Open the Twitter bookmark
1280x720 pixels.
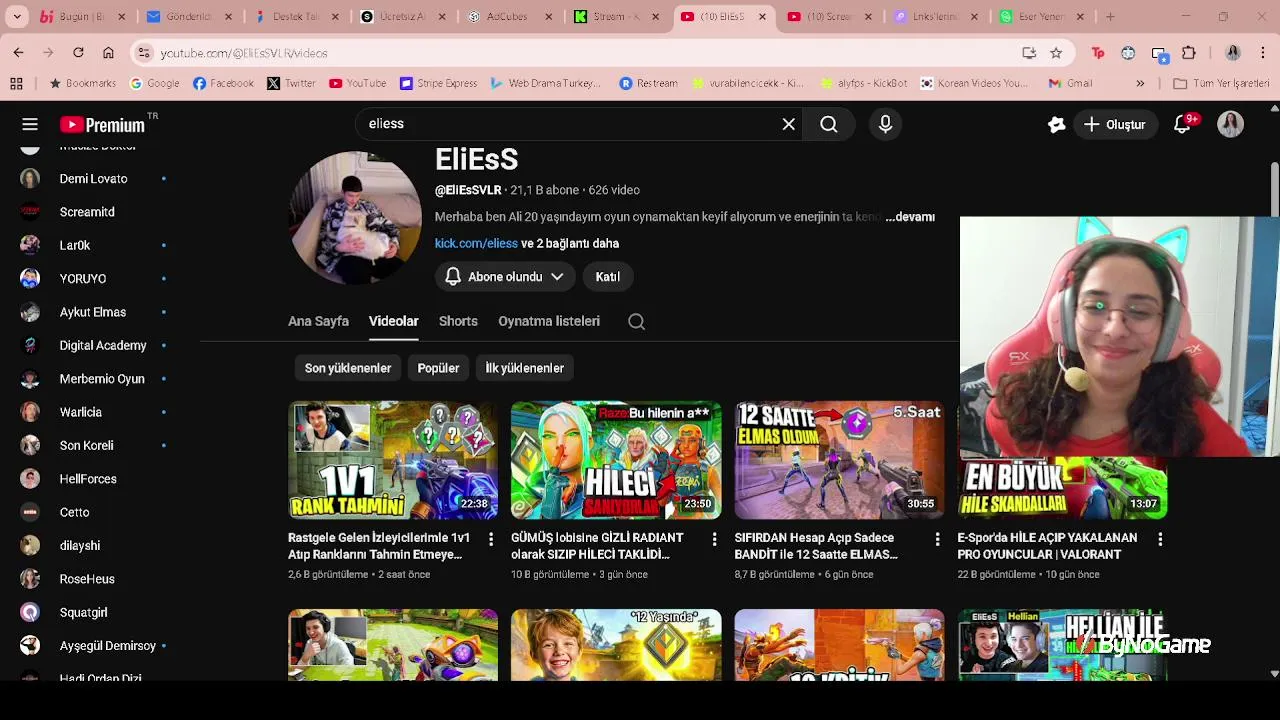coord(291,84)
